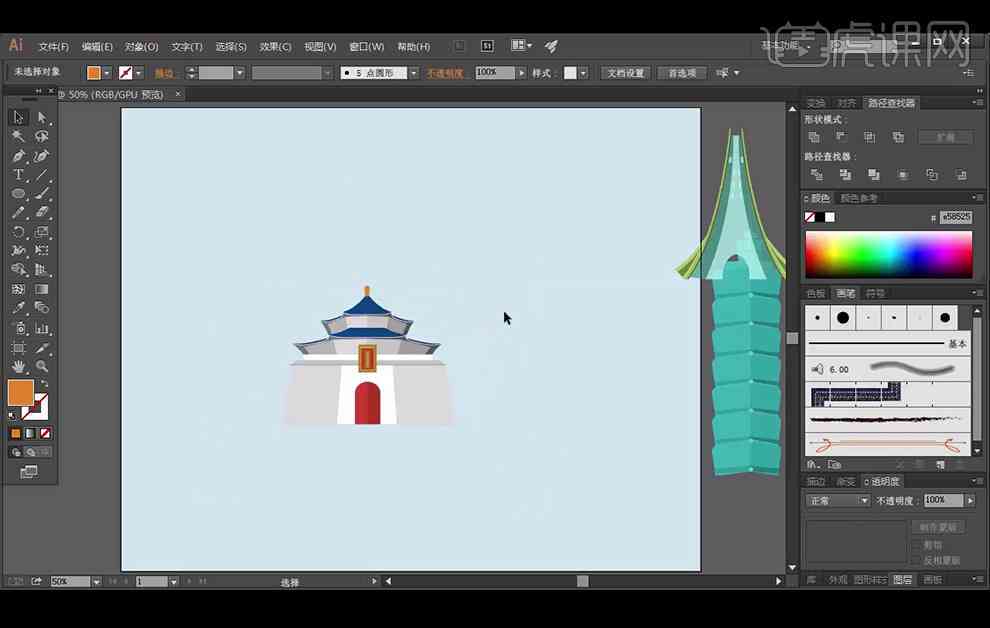Select the Shape Builder tool
The image size is (990, 628).
pos(18,270)
